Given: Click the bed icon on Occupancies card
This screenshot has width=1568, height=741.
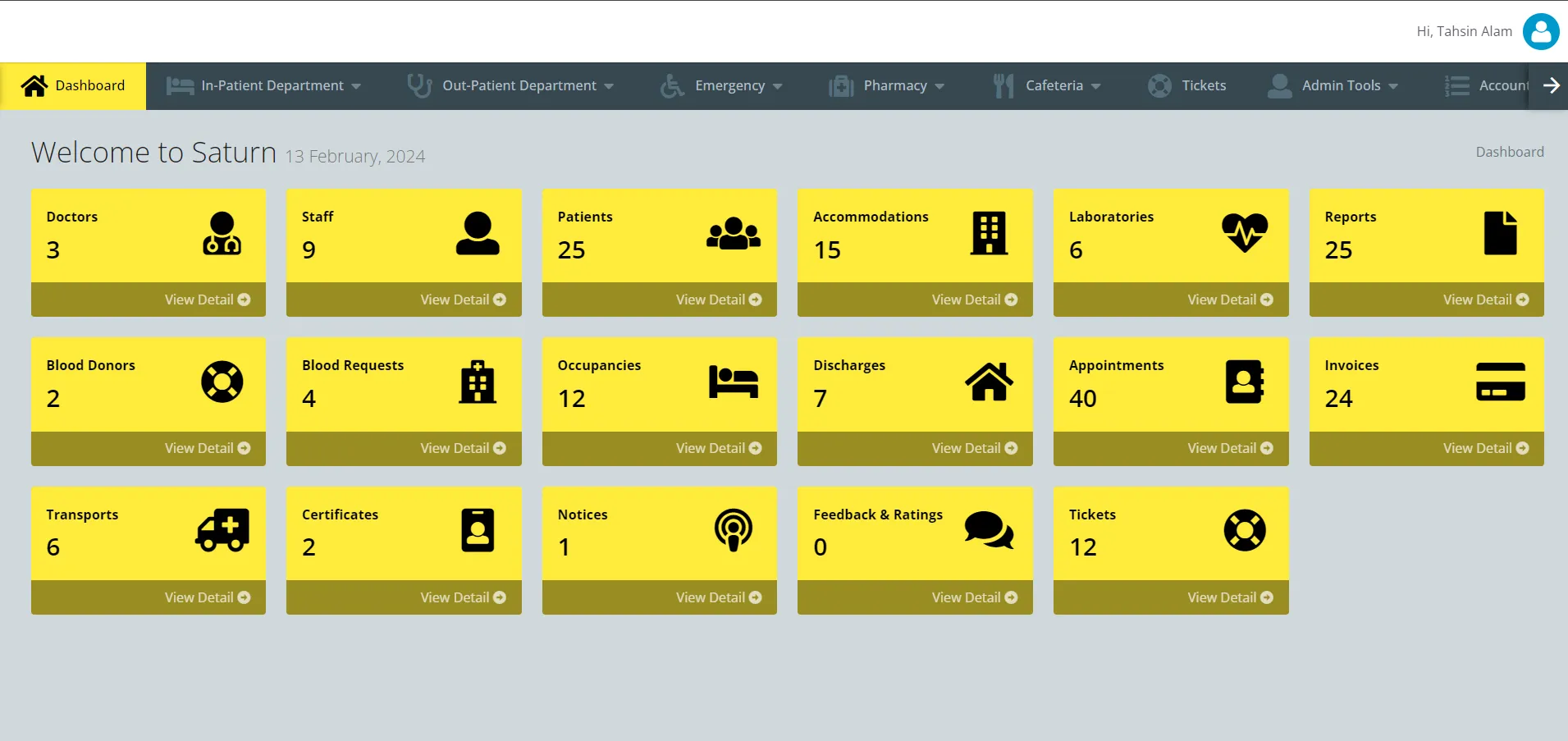Looking at the screenshot, I should [x=733, y=382].
